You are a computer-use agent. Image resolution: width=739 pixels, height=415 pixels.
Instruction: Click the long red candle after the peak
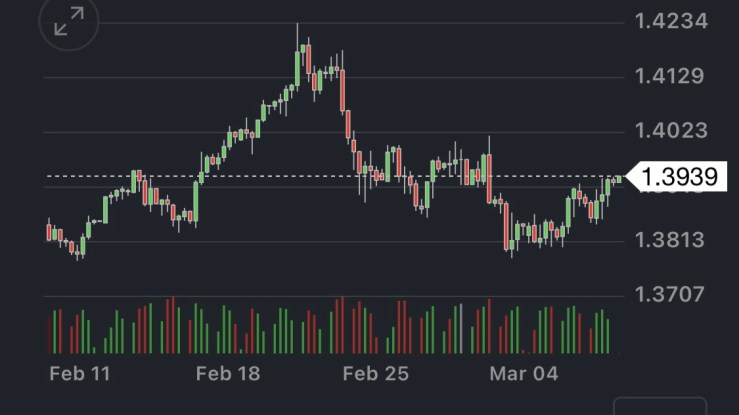point(342,90)
